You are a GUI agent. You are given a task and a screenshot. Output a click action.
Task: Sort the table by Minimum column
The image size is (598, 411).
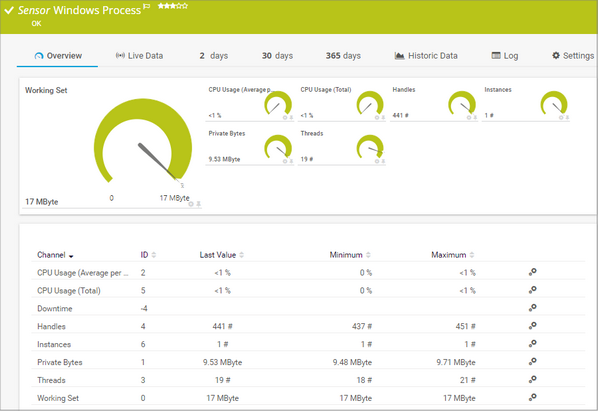point(350,255)
